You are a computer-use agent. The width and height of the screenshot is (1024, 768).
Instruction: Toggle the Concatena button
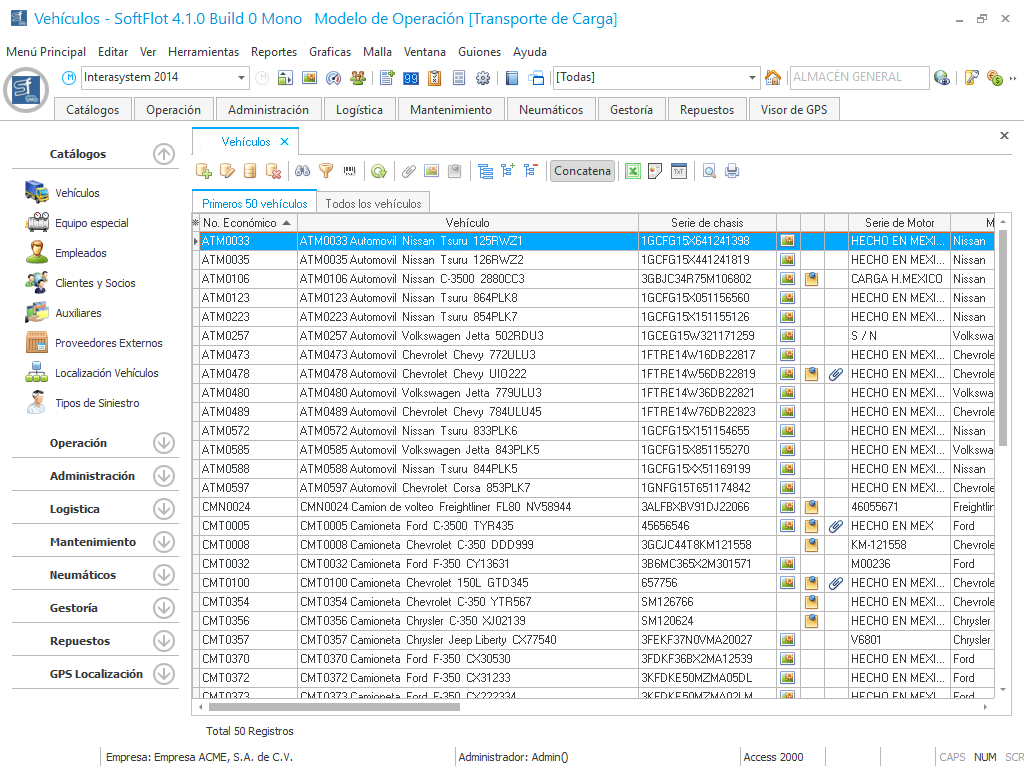(582, 171)
